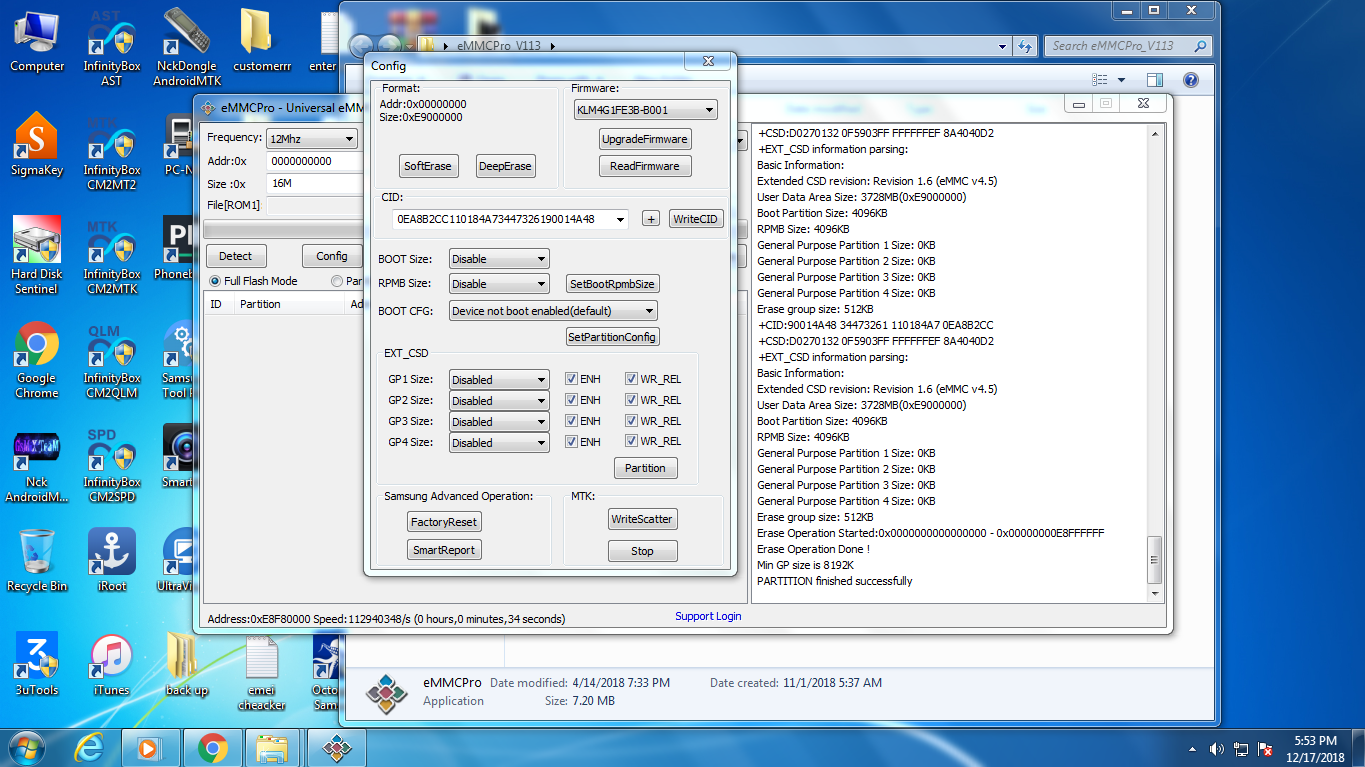Click the SmartReport button
The width and height of the screenshot is (1365, 767).
(x=444, y=550)
